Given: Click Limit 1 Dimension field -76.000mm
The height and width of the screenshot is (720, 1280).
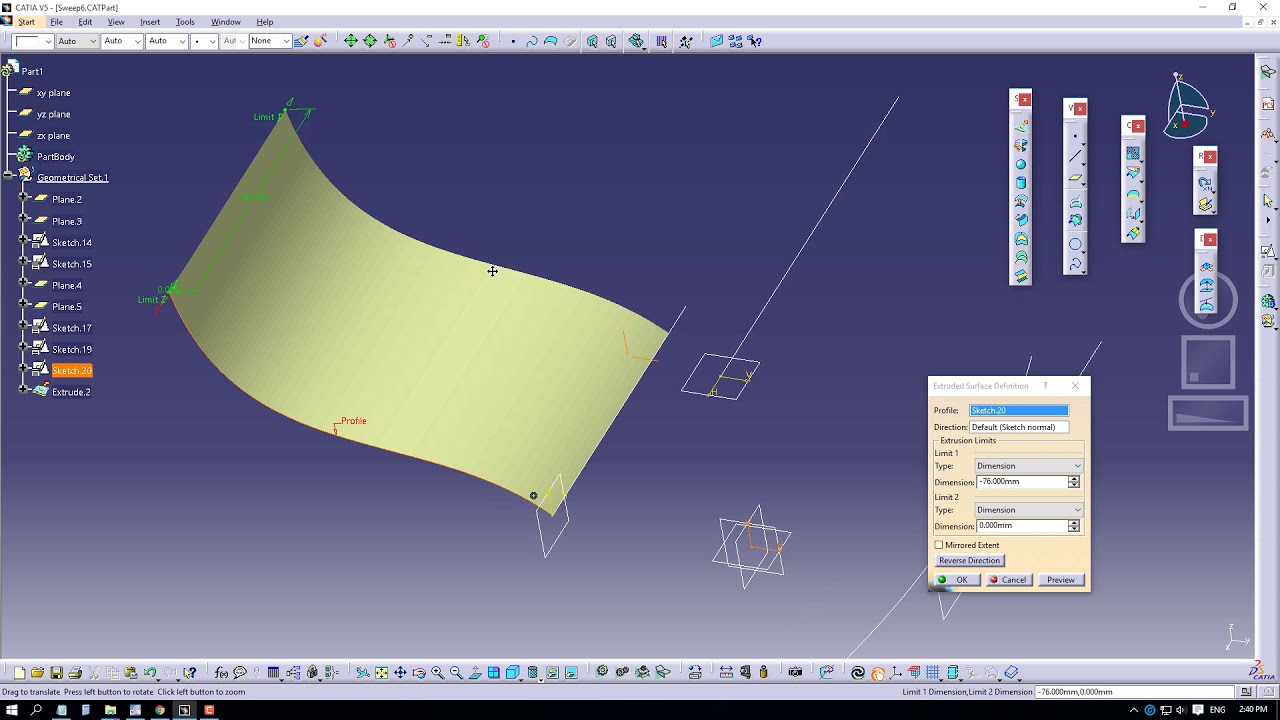Looking at the screenshot, I should pos(1021,482).
